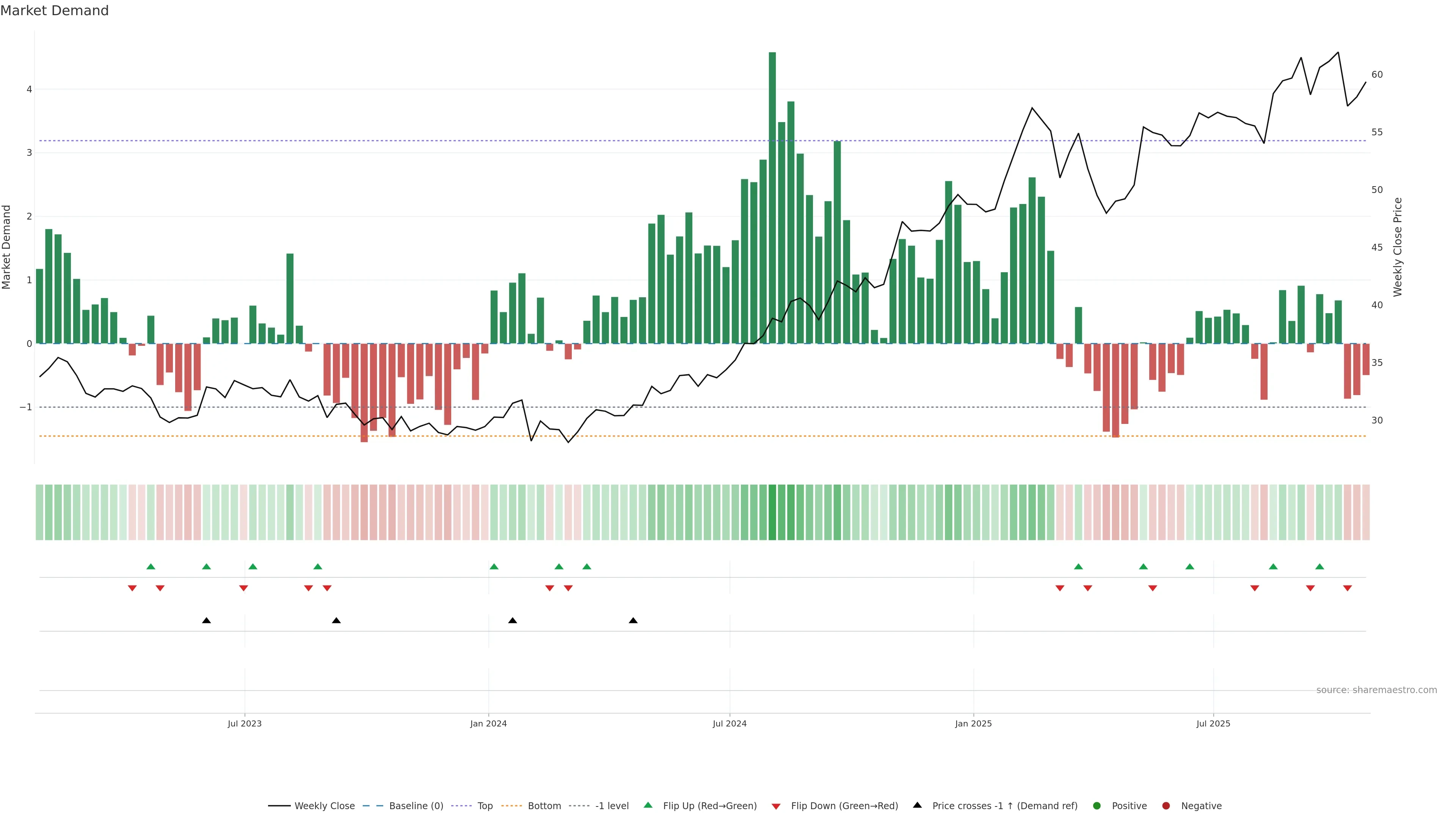The image size is (1456, 819).
Task: Toggle the Top dotted line legend entry
Action: coord(485,805)
